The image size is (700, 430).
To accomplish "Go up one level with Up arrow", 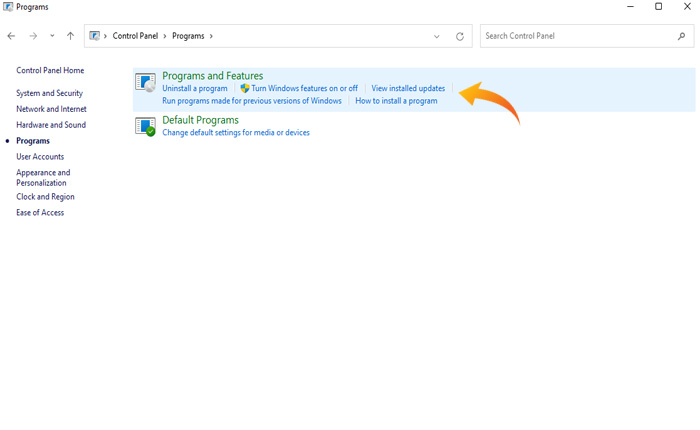I will click(x=70, y=36).
